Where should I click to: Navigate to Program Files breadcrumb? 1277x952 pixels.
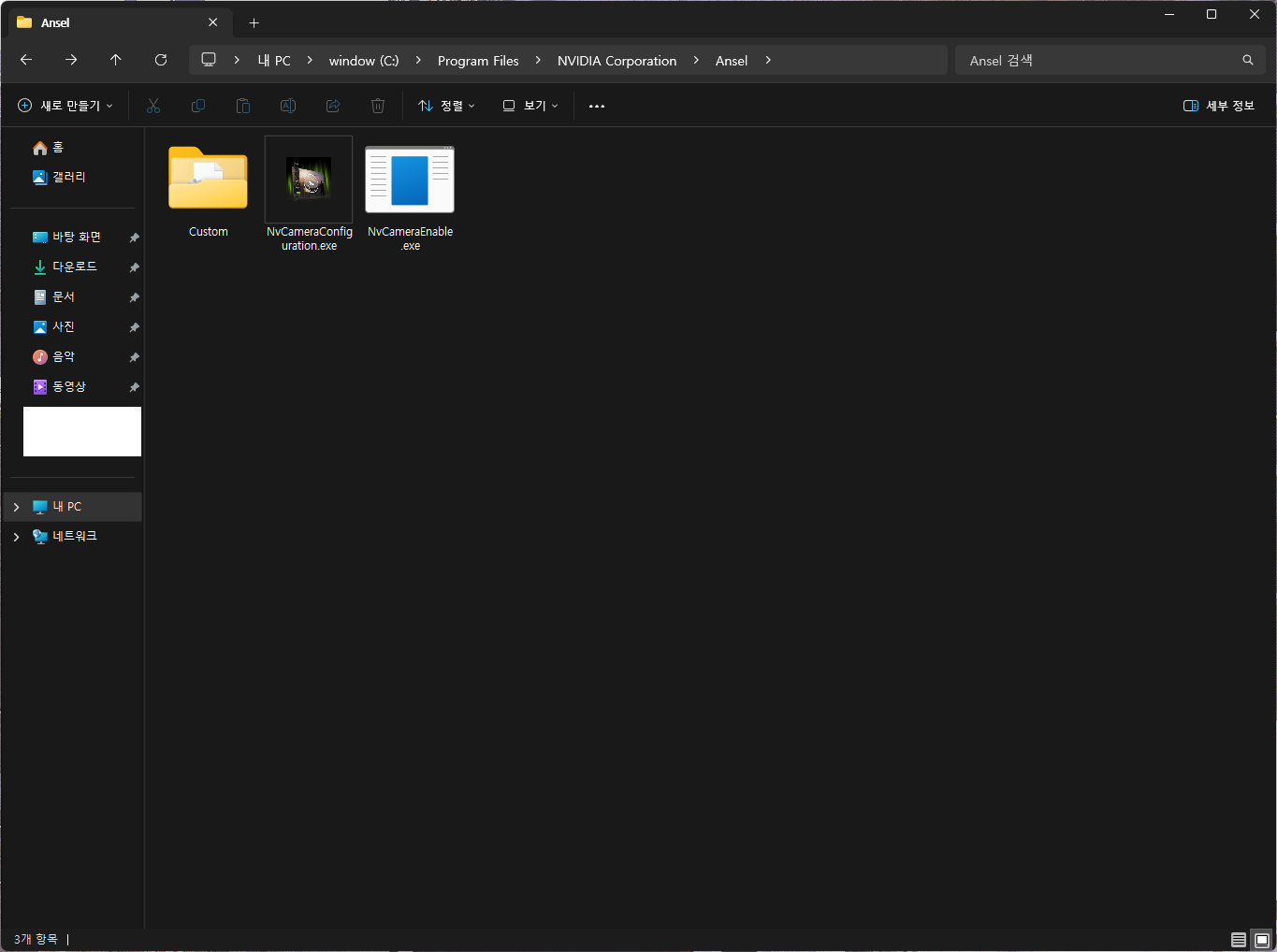[478, 61]
